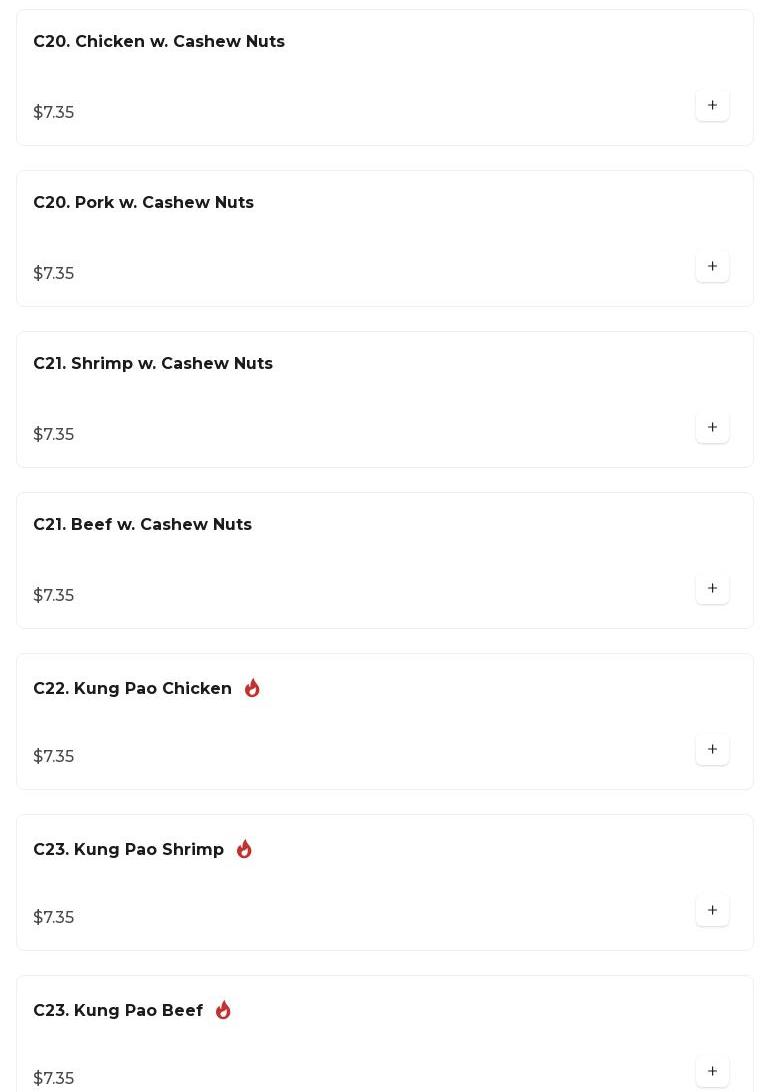Open the C21. Beef w. Cashew Nuts title
The width and height of the screenshot is (770, 1092).
tap(142, 524)
